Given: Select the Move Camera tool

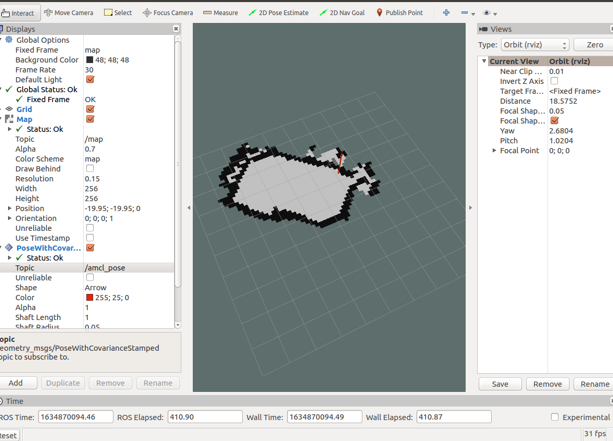Looking at the screenshot, I should tap(68, 13).
